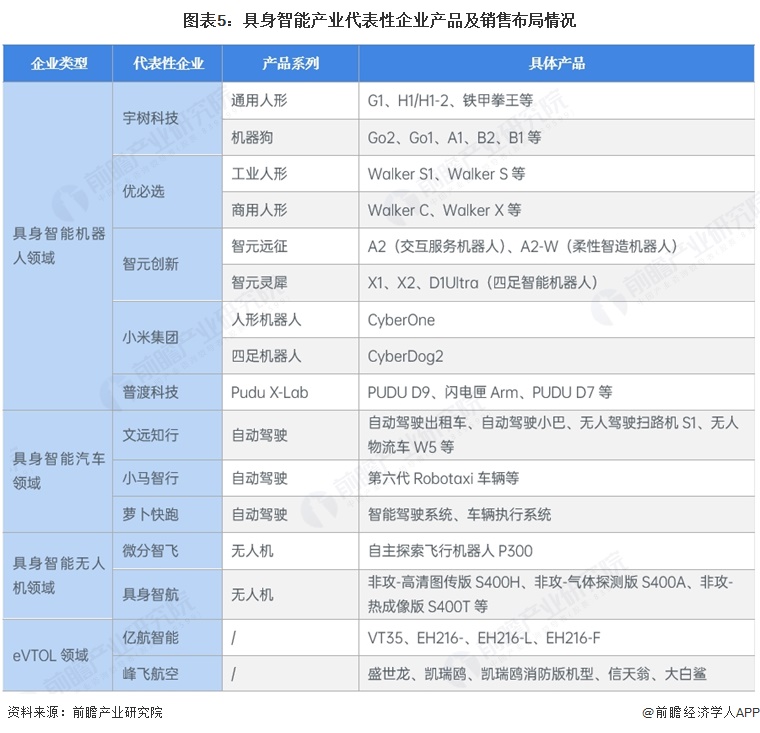This screenshot has height=733, width=760.
Task: Select the 具身智航 company cell
Action: point(168,594)
